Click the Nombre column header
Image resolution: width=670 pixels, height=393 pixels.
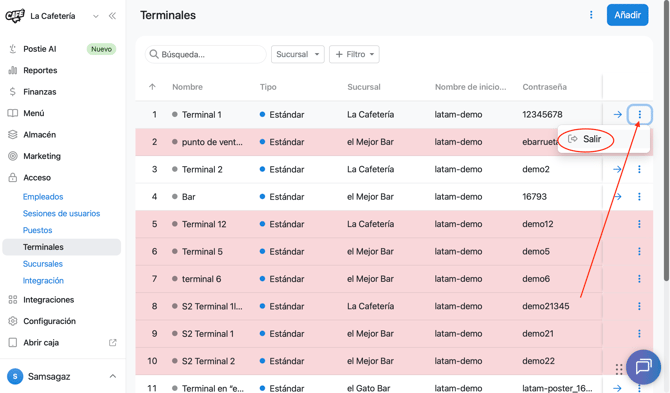[x=187, y=87]
